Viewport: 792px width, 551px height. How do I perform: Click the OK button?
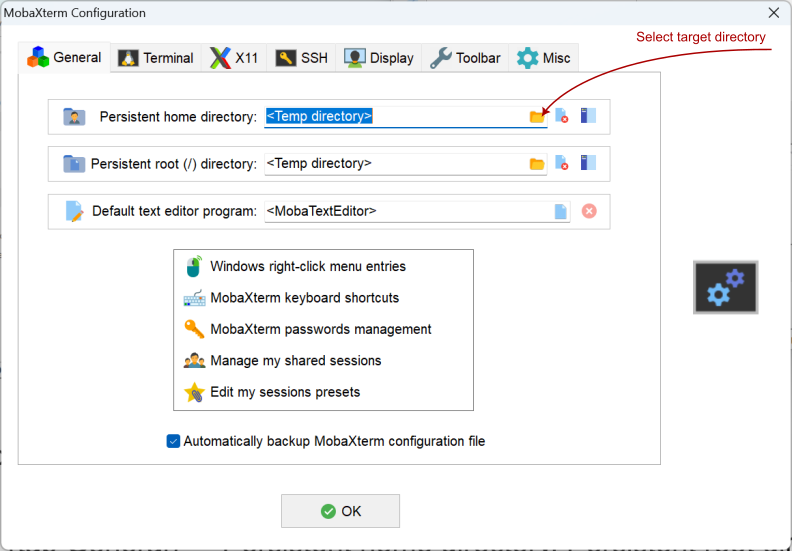pos(340,511)
